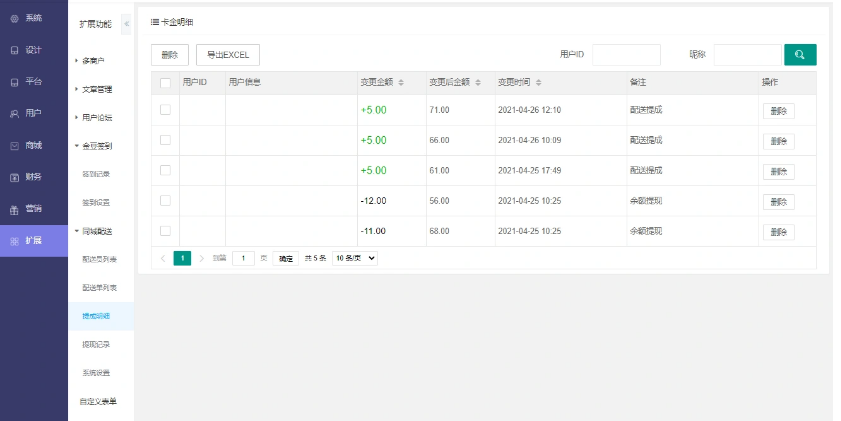Select 配送员列表 in the side menu
Image resolution: width=841 pixels, height=421 pixels.
(99, 259)
